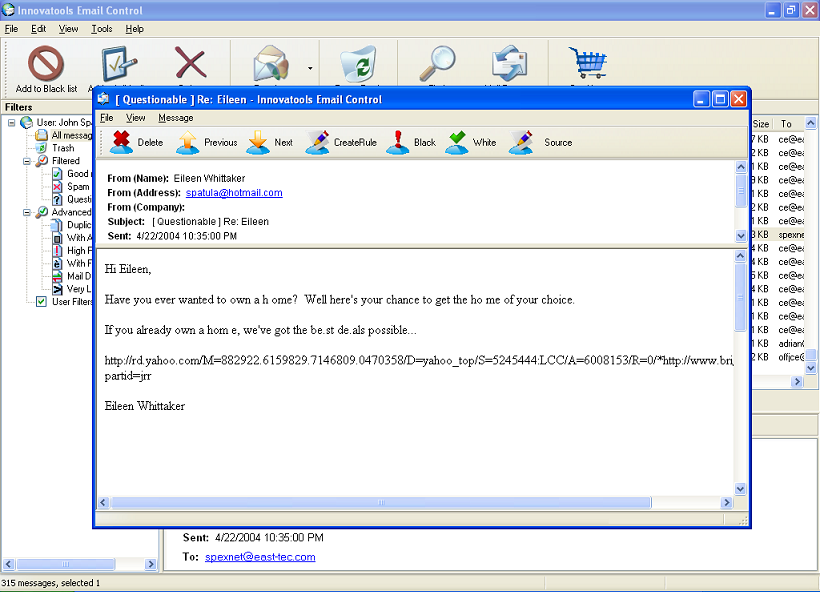The width and height of the screenshot is (820, 592).
Task: Click the message body horizontal scrollbar thumb
Action: [381, 503]
